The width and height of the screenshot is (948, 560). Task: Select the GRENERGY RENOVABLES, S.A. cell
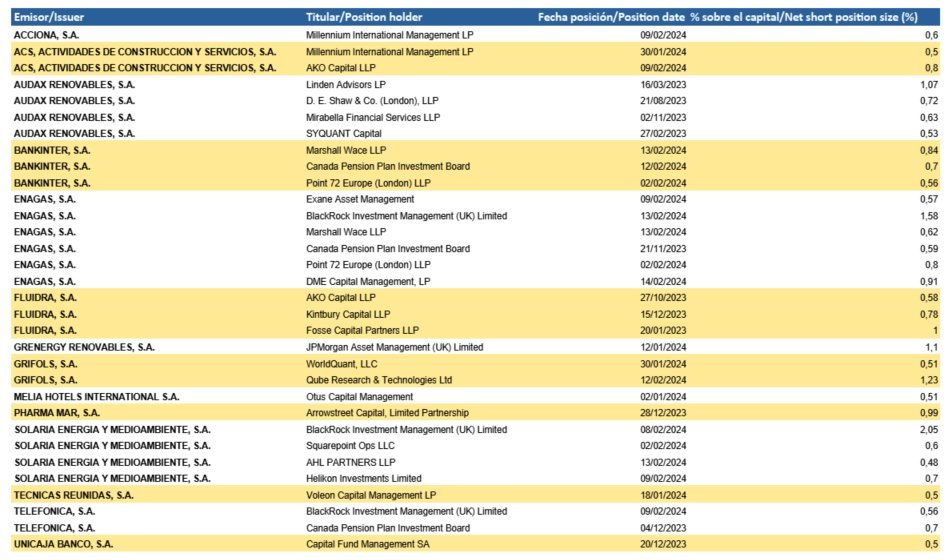84,347
